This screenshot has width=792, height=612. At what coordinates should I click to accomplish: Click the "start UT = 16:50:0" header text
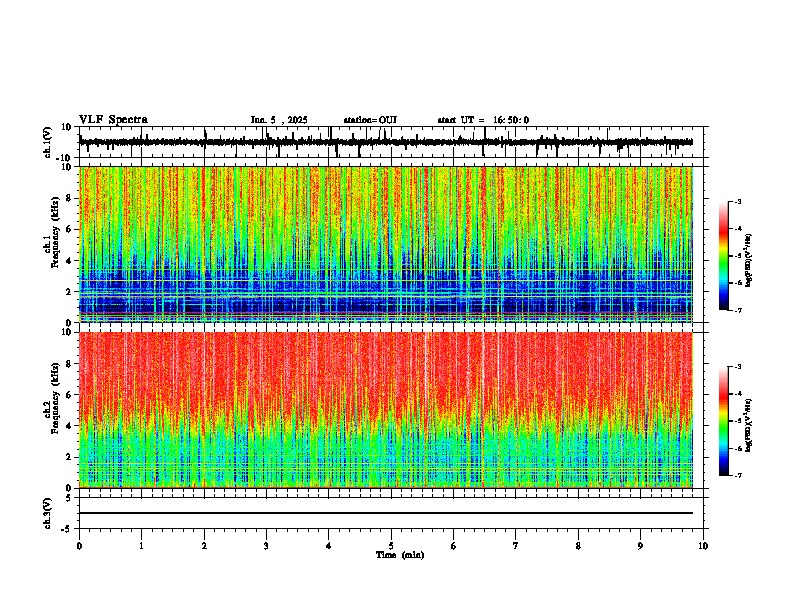click(x=483, y=120)
